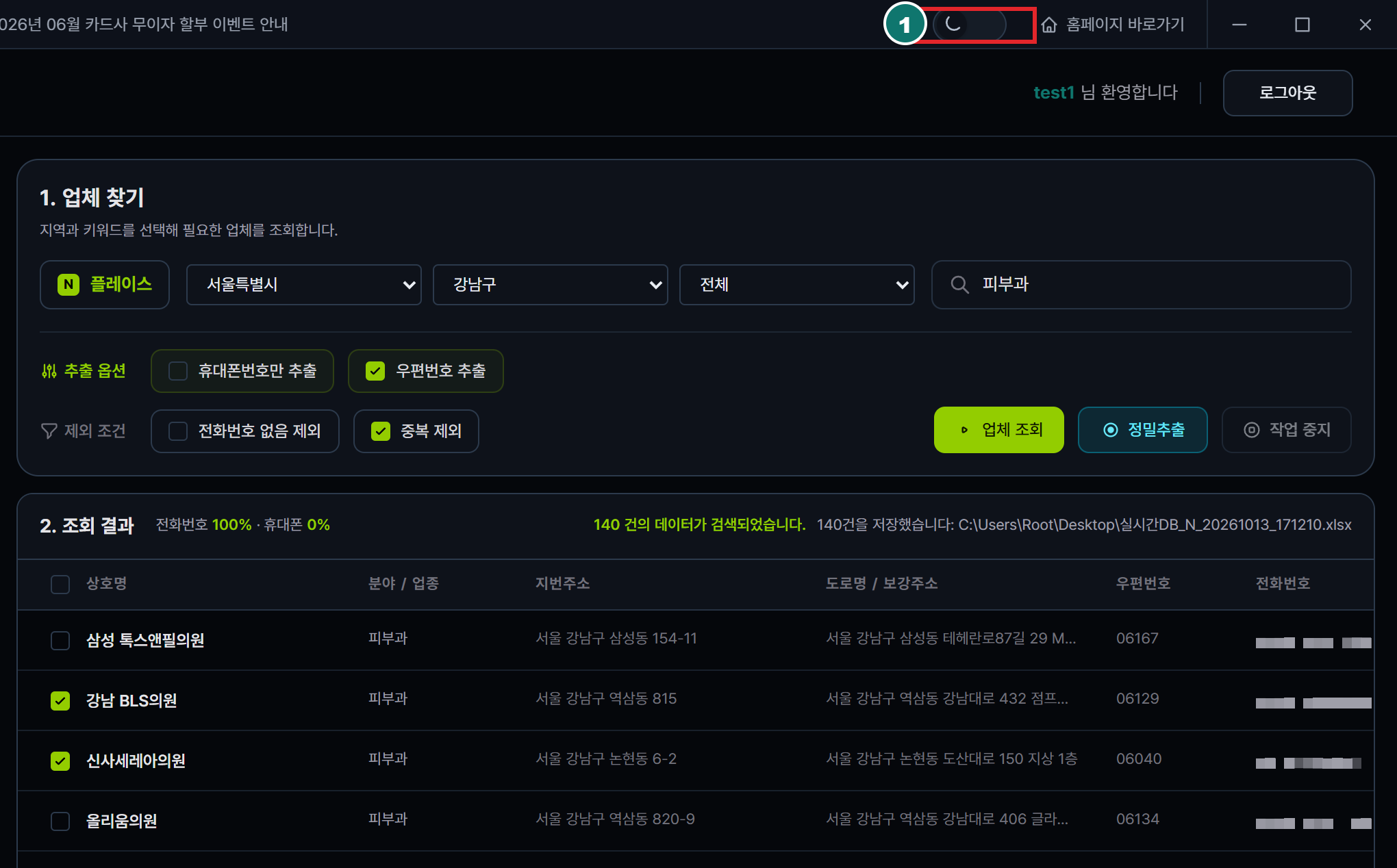Select the 강남 BLS의원 name cell
Screen dimensions: 1397x868
(131, 700)
